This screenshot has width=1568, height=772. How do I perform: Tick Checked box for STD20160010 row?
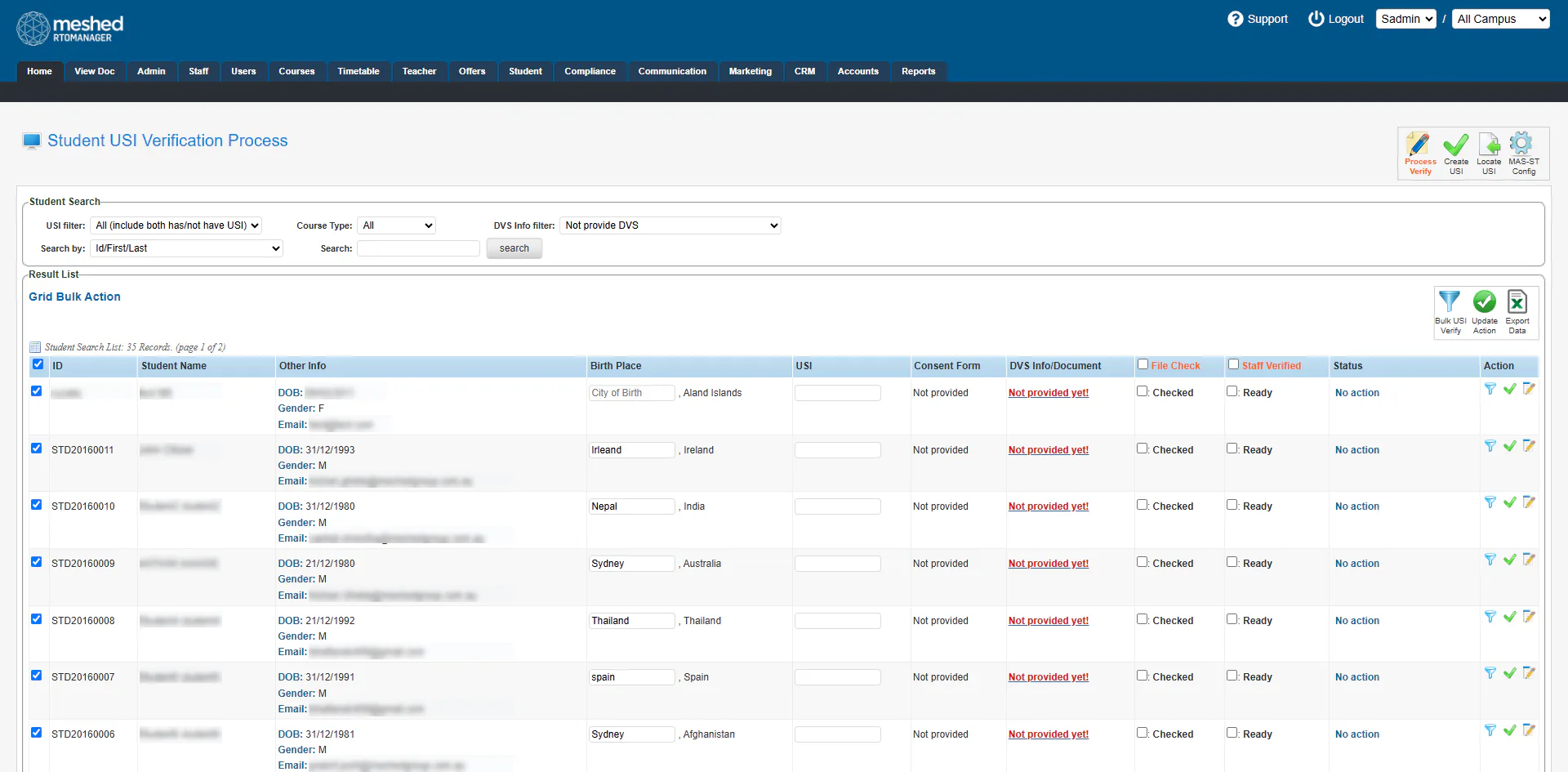click(1143, 505)
